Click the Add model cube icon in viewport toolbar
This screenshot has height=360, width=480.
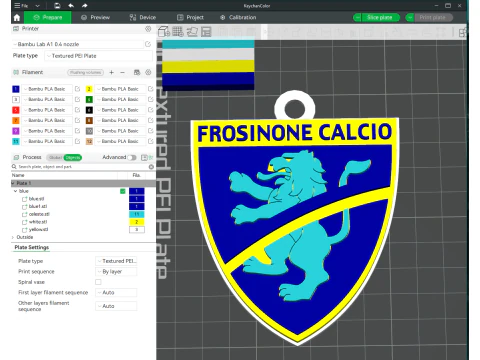pyautogui.click(x=164, y=32)
